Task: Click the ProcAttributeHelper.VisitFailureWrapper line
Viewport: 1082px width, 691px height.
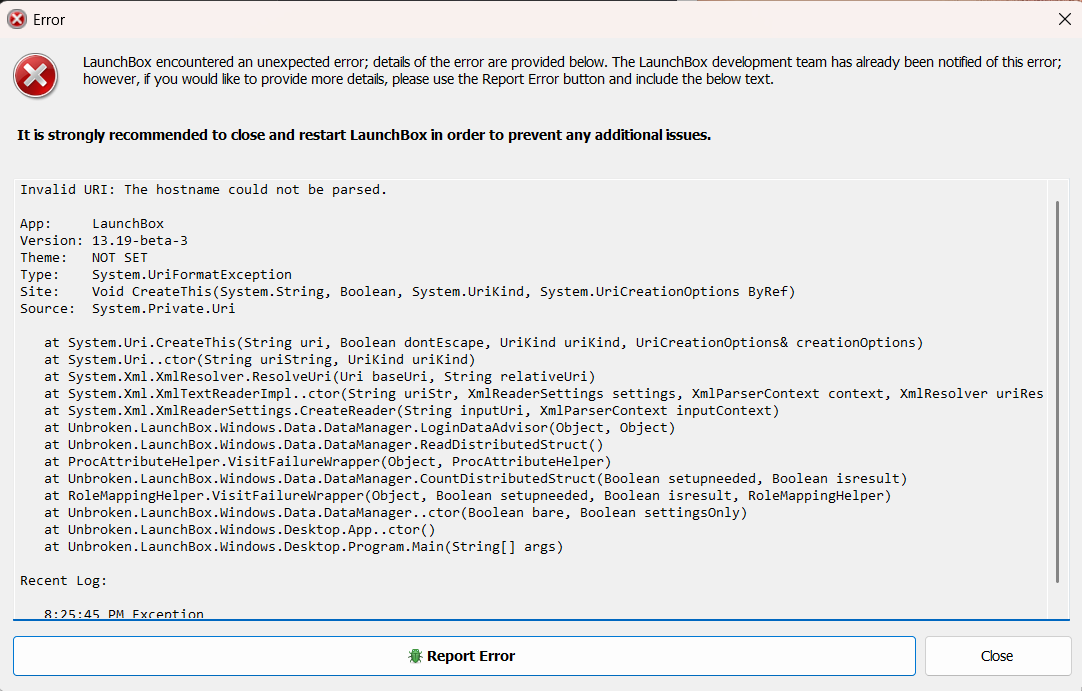Action: [328, 462]
